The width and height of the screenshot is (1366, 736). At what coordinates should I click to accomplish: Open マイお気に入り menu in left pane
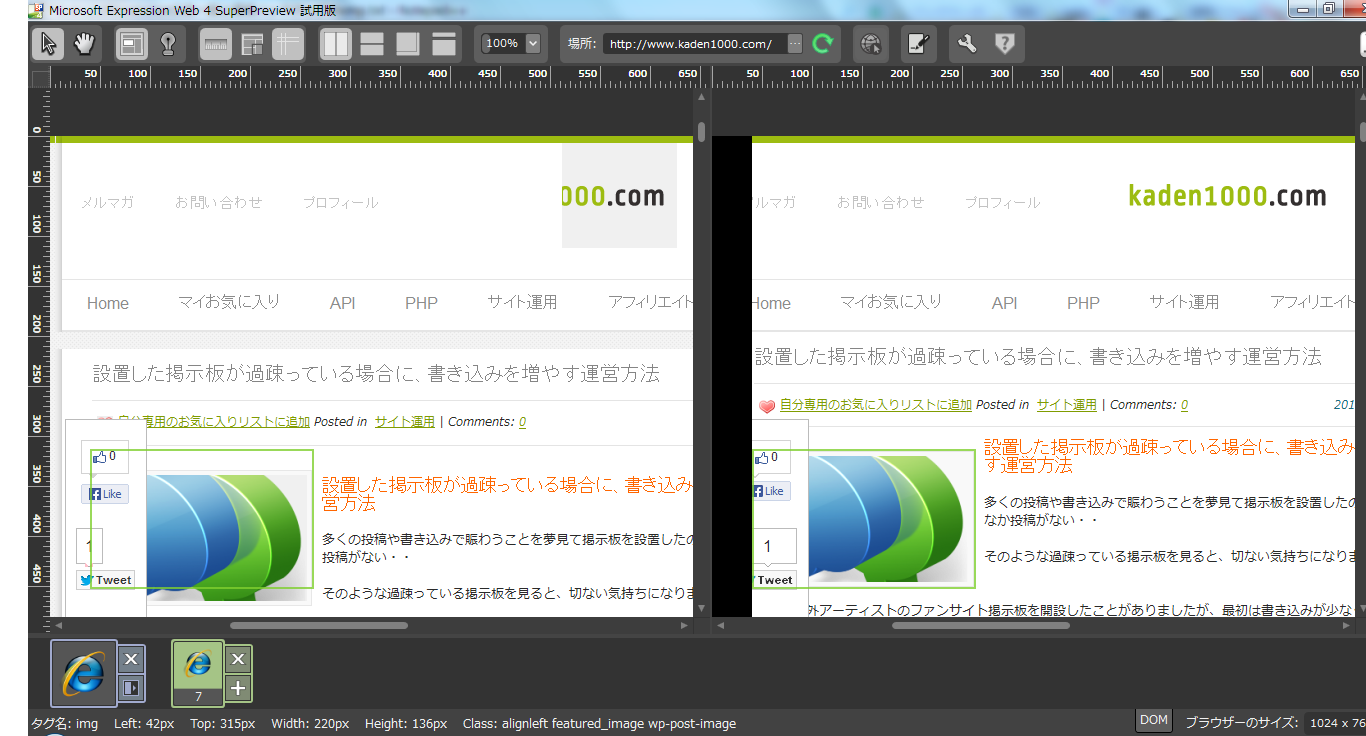click(x=229, y=302)
